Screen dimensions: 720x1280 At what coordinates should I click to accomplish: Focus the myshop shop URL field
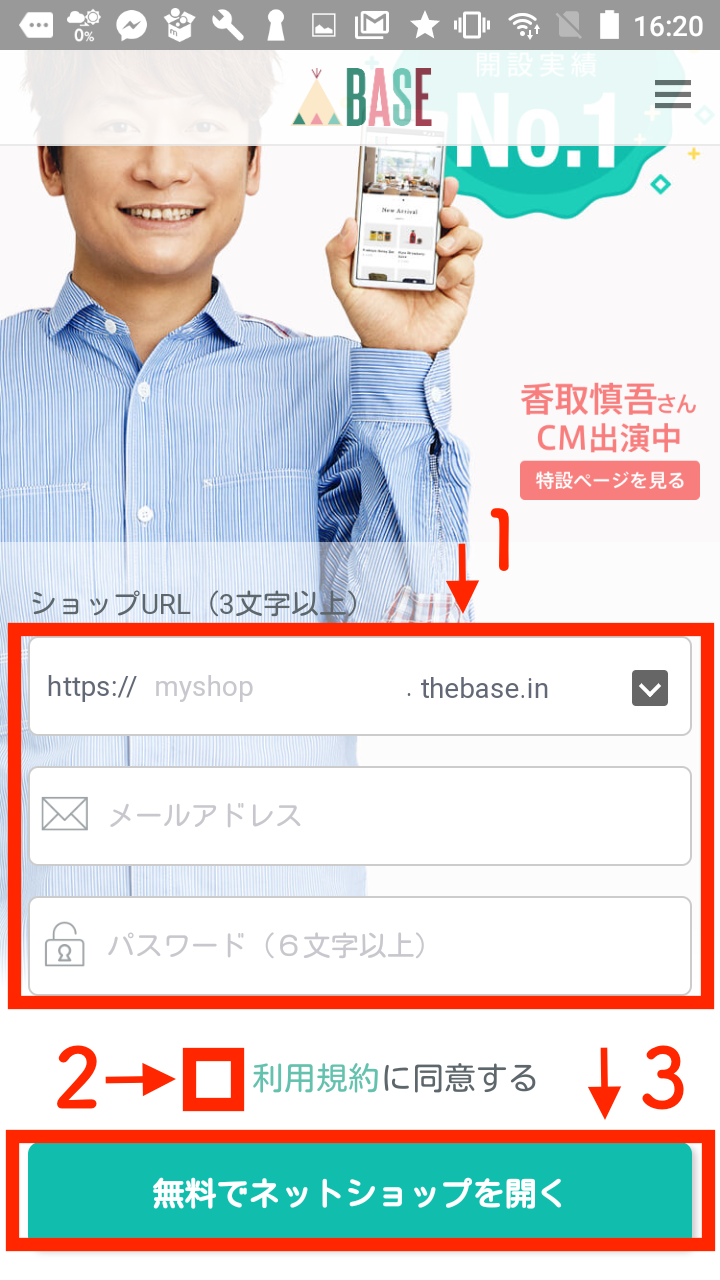coord(275,688)
